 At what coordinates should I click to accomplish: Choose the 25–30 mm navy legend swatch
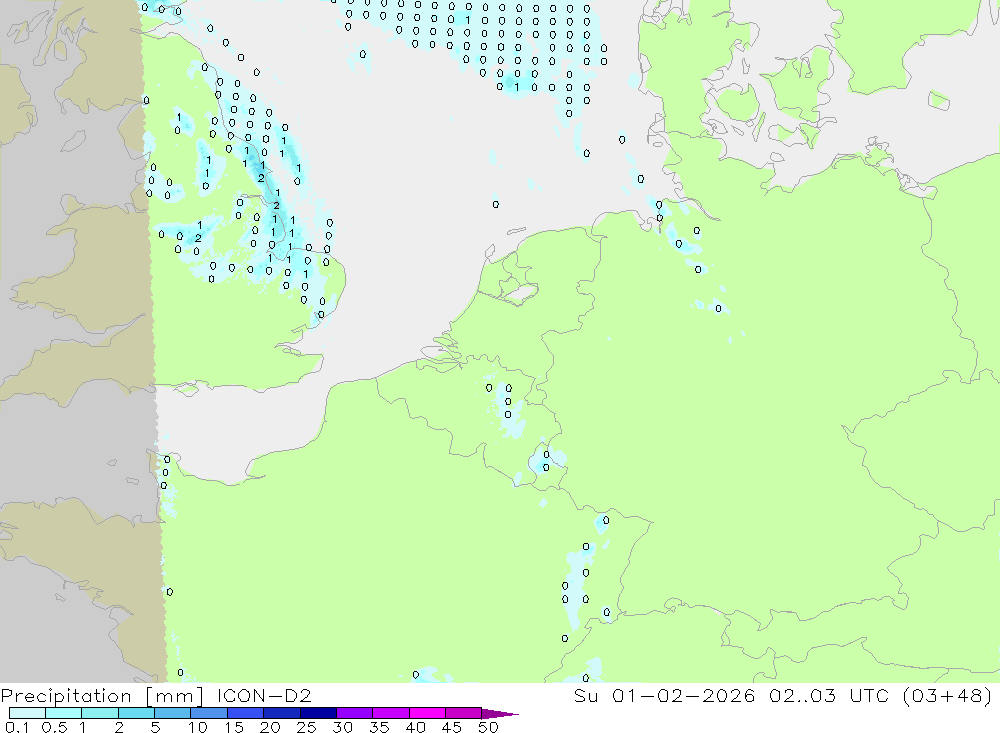click(318, 713)
